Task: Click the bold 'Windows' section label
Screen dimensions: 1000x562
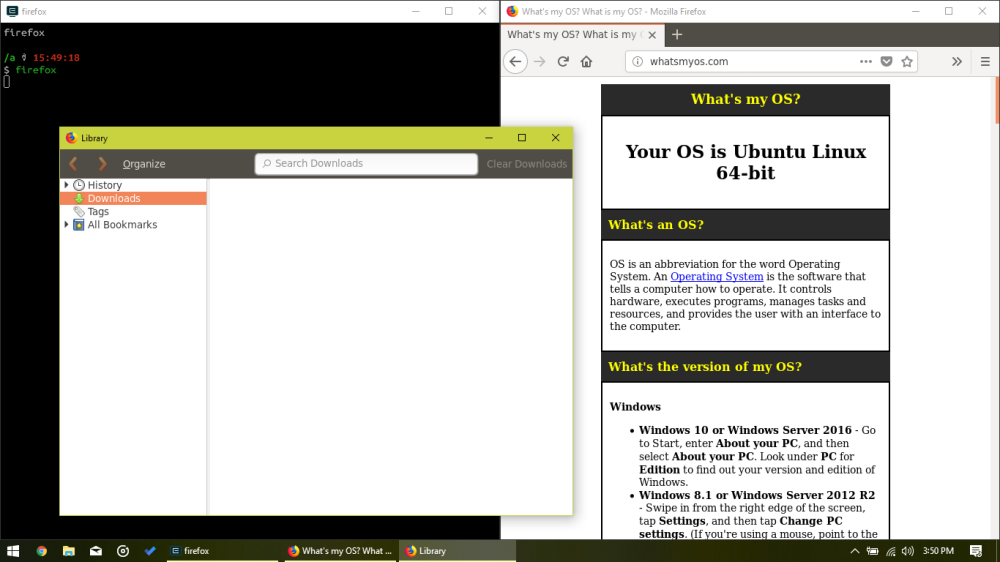Action: tap(635, 406)
